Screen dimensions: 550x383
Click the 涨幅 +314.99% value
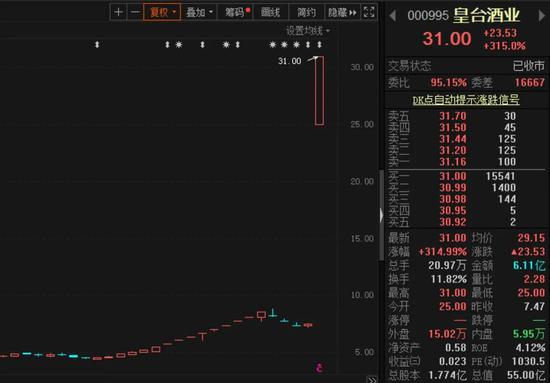click(443, 252)
